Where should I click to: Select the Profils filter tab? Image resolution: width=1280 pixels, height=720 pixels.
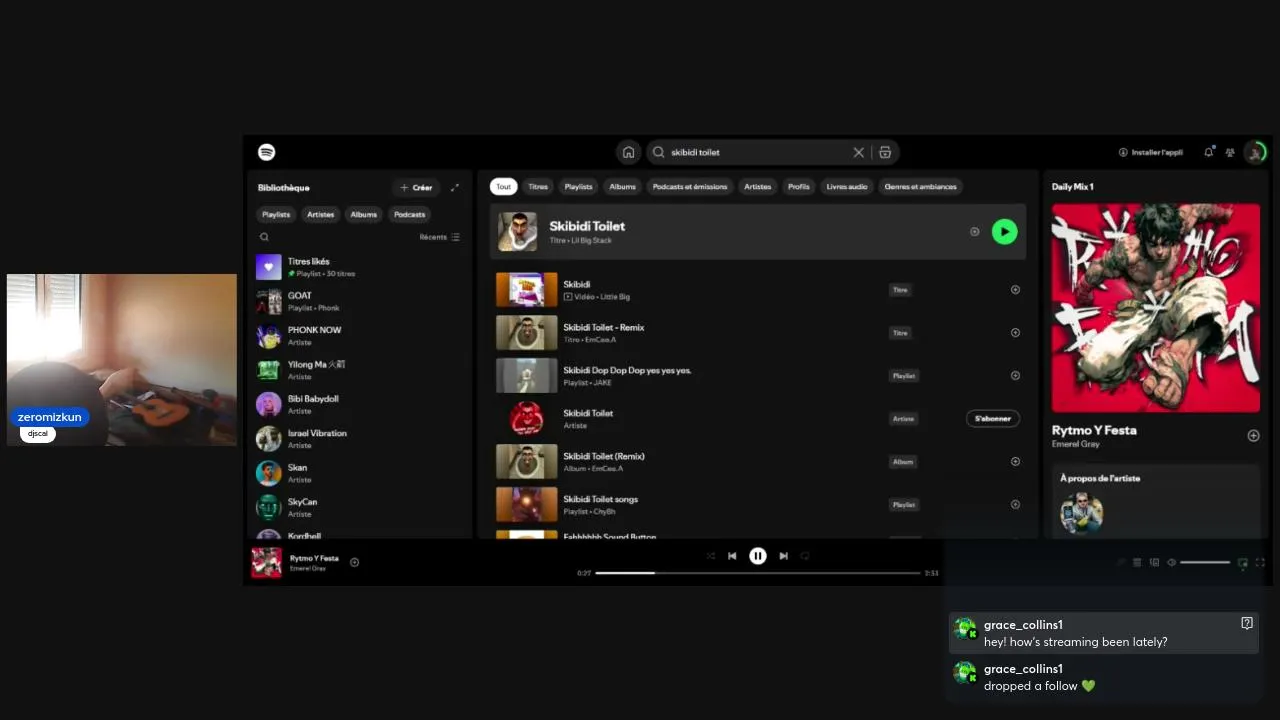tap(799, 186)
